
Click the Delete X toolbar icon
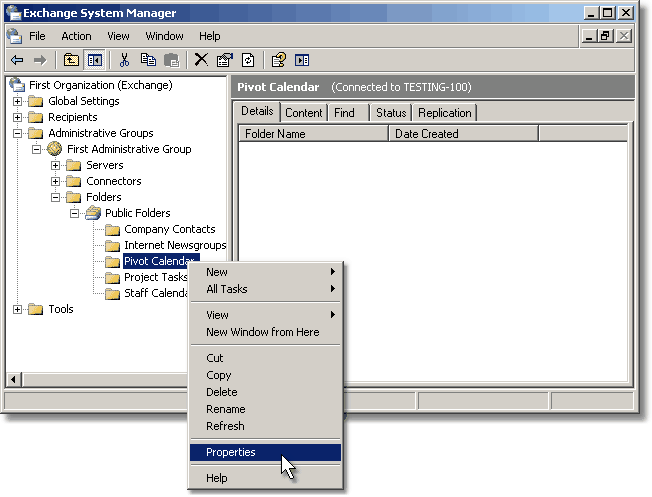[x=201, y=59]
